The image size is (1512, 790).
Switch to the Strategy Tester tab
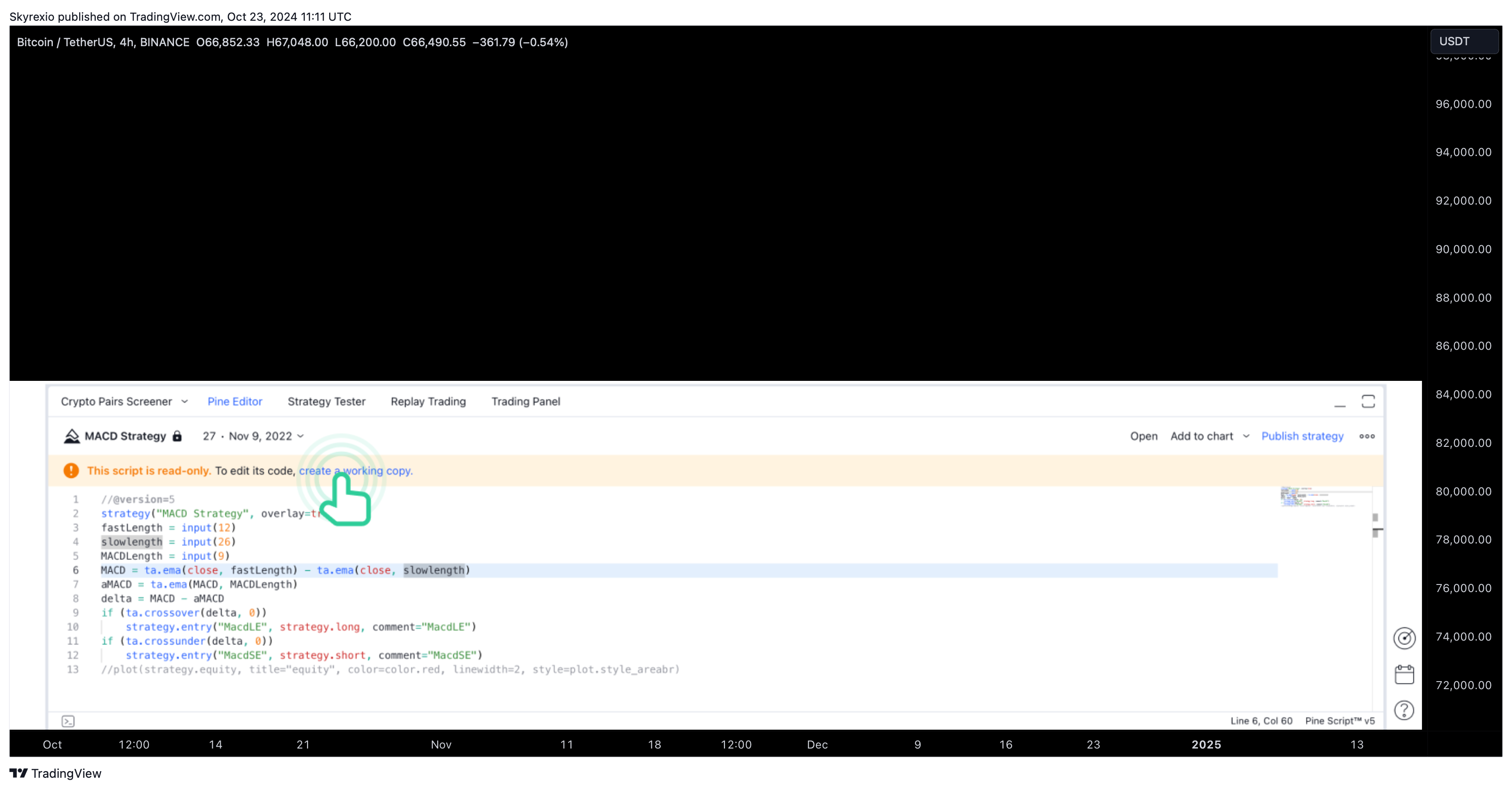[x=326, y=402]
